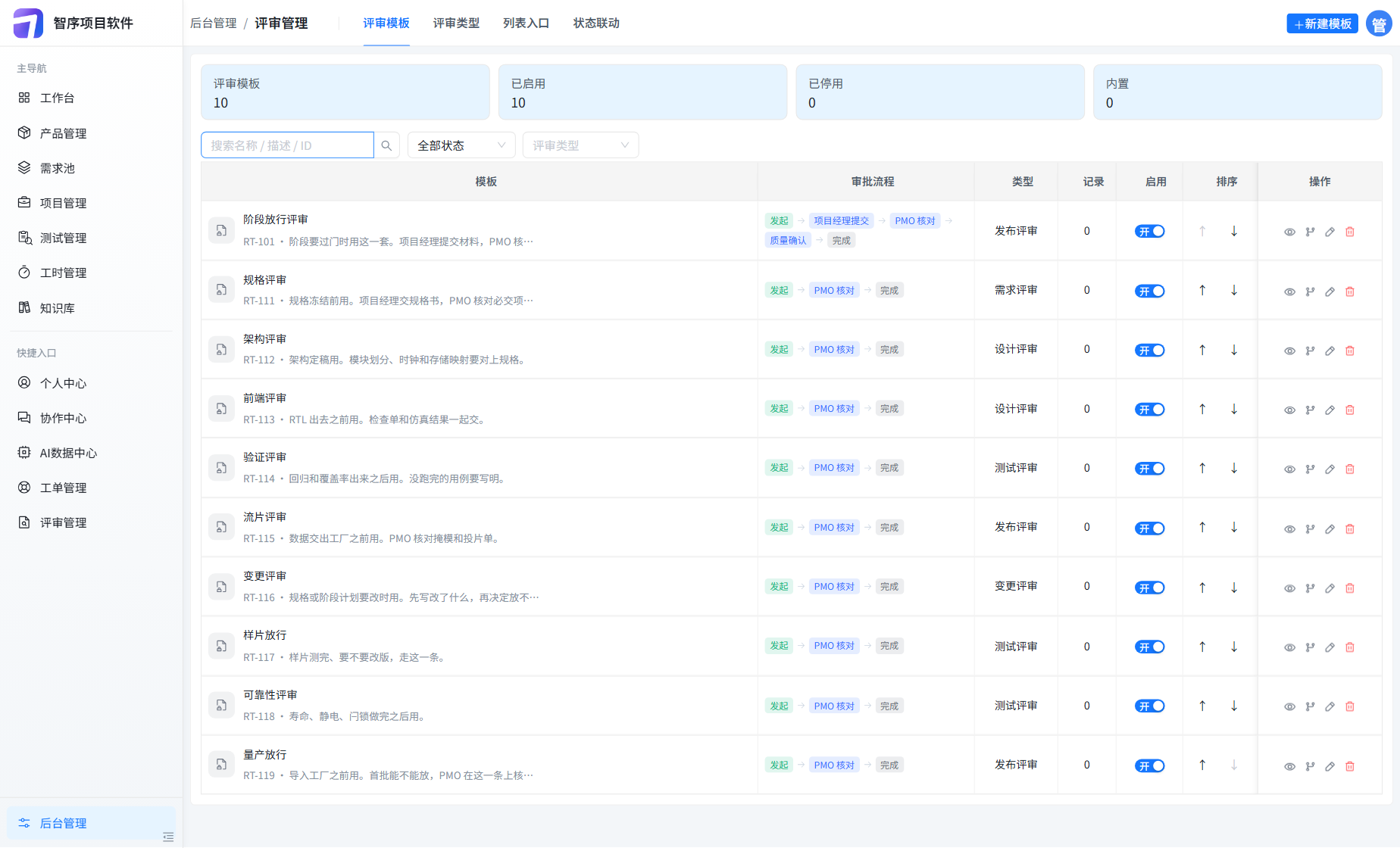Click the eye icon in 架构评审 row
Screen dimensions: 1400x848
(x=1289, y=351)
